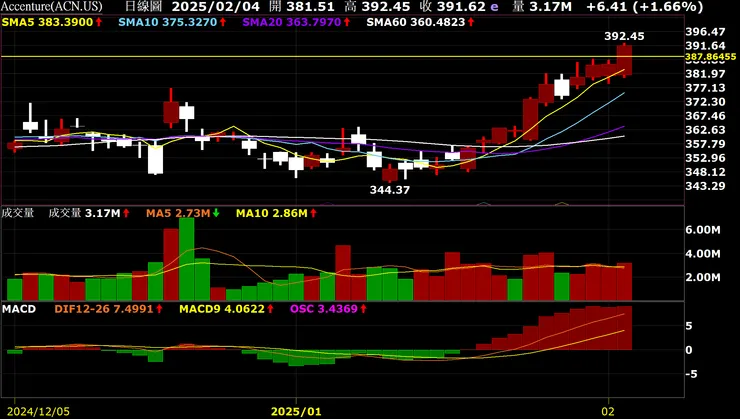Screen dimensions: 740x419
Task: Click the 343.29 price axis label
Action: (705, 186)
